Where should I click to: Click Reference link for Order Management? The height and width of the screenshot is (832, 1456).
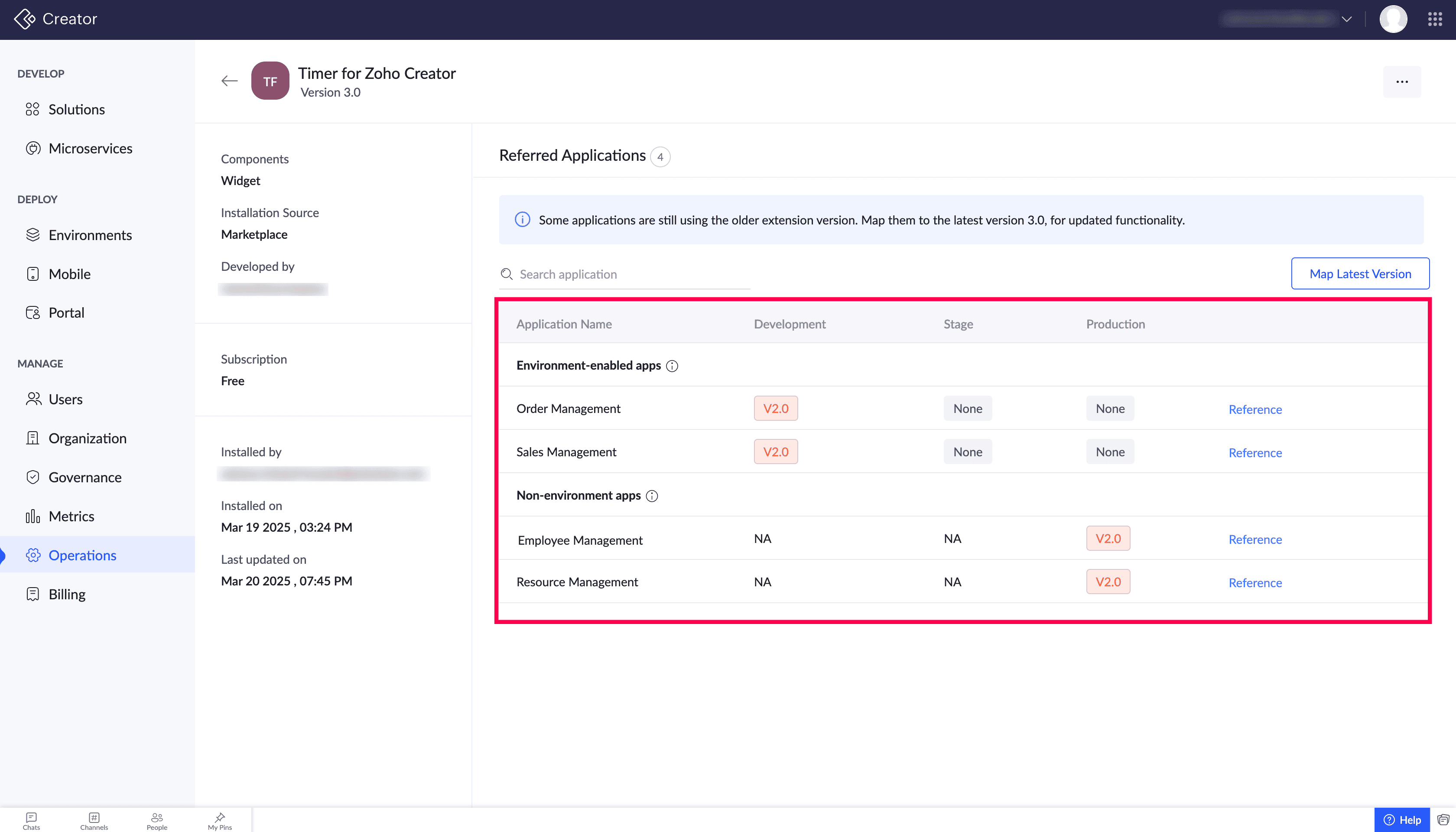1255,409
